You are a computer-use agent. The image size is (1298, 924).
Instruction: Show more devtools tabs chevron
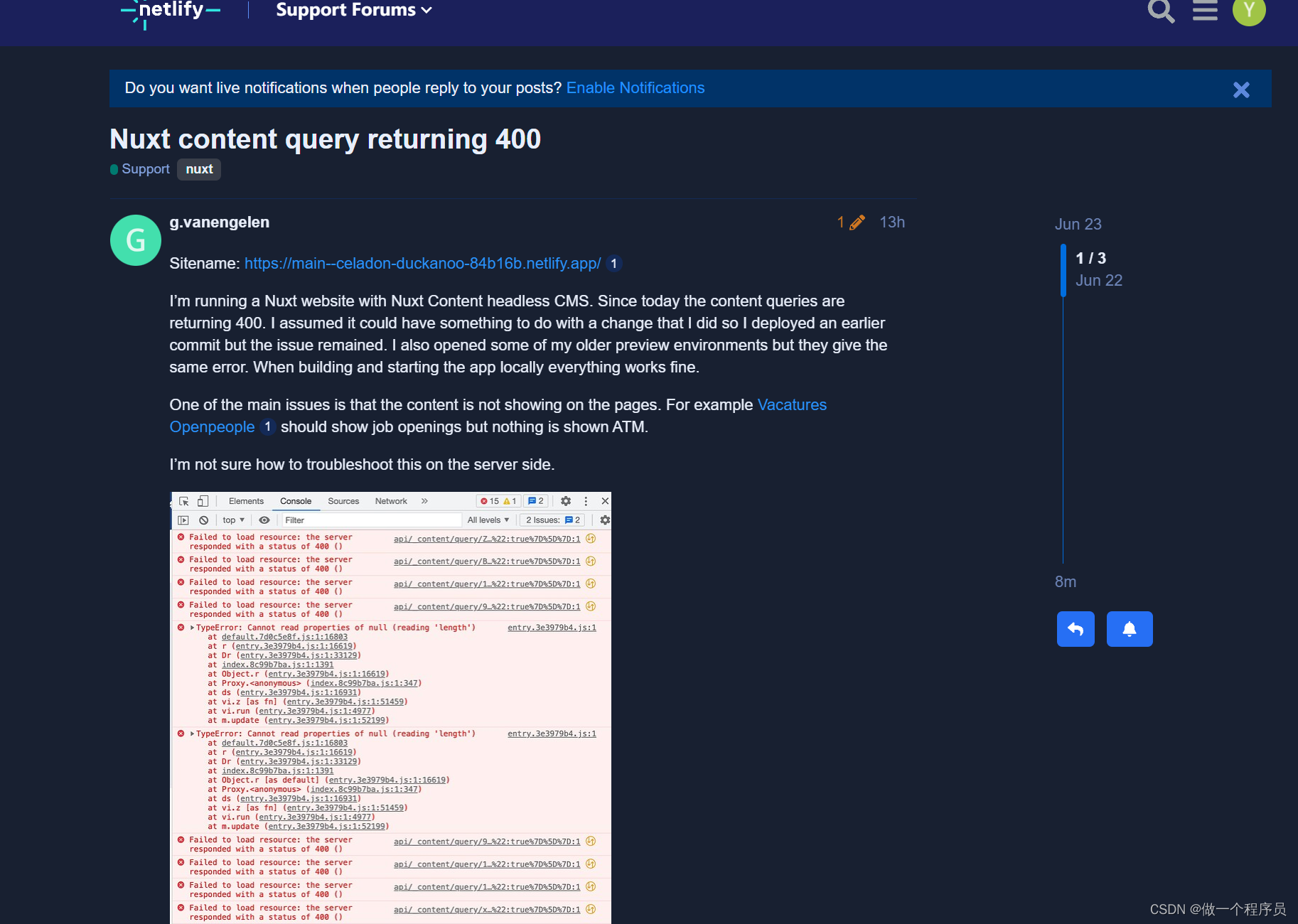424,501
